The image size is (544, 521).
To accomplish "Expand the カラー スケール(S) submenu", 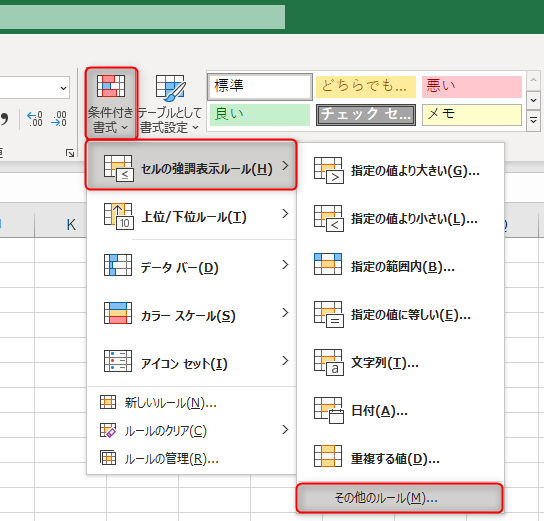I will [192, 314].
